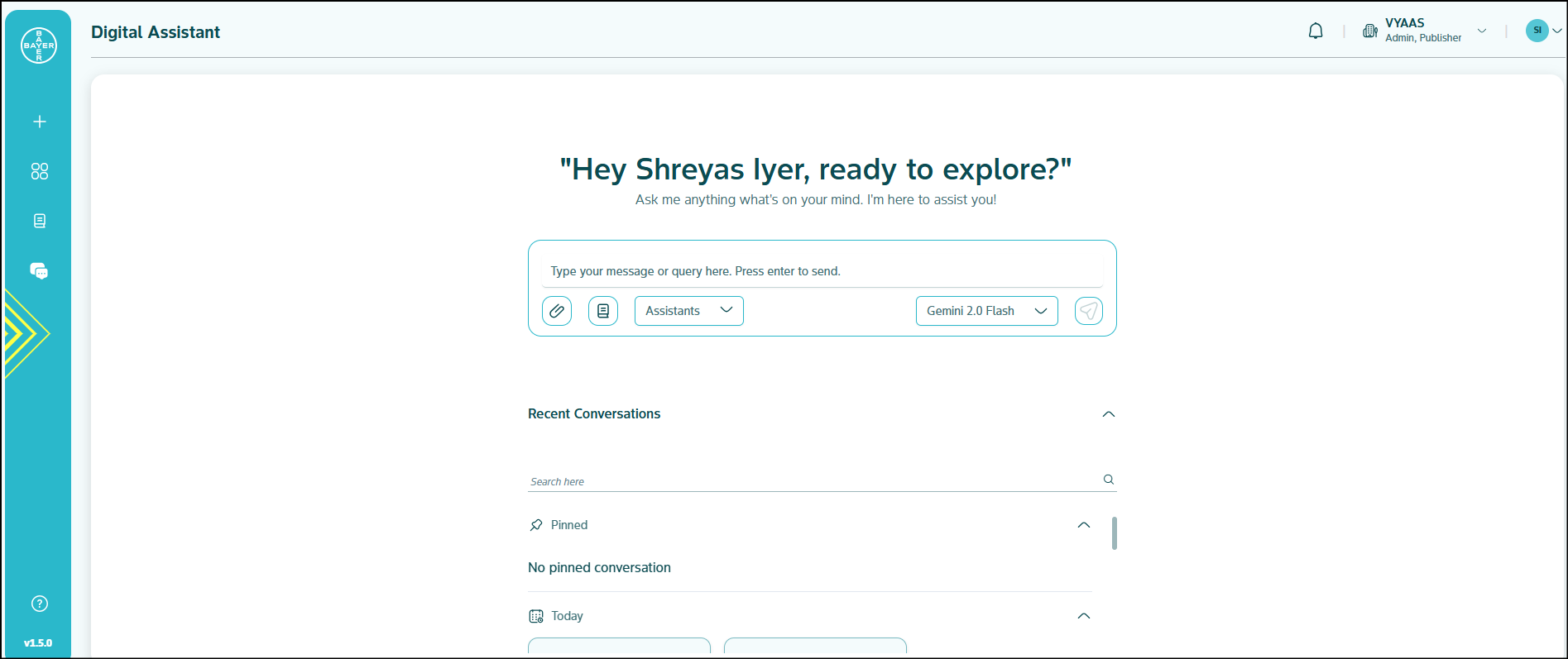The width and height of the screenshot is (1568, 659).
Task: Open the document library sidebar icon
Action: (x=39, y=221)
